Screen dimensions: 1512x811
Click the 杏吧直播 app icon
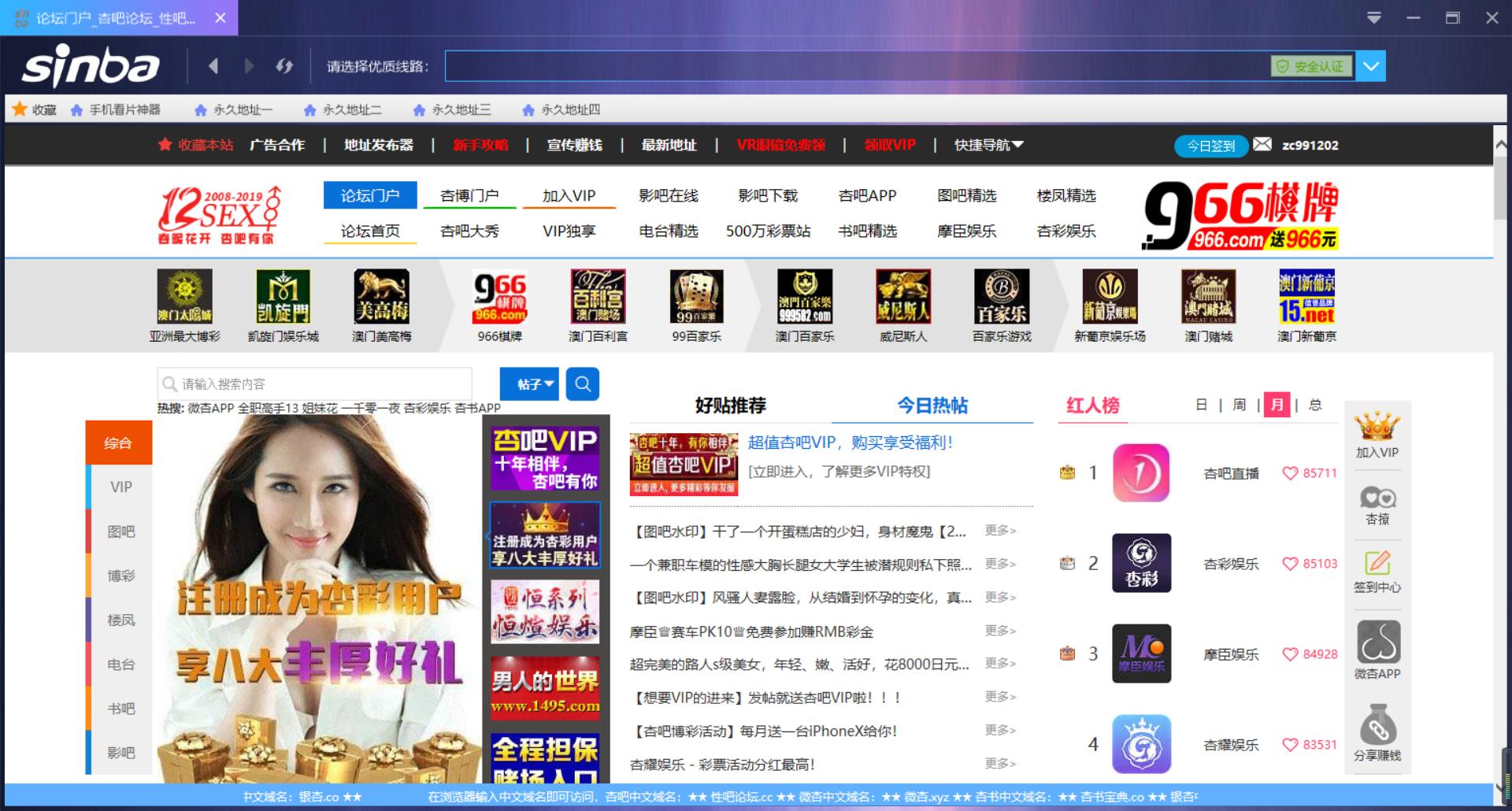tap(1141, 472)
